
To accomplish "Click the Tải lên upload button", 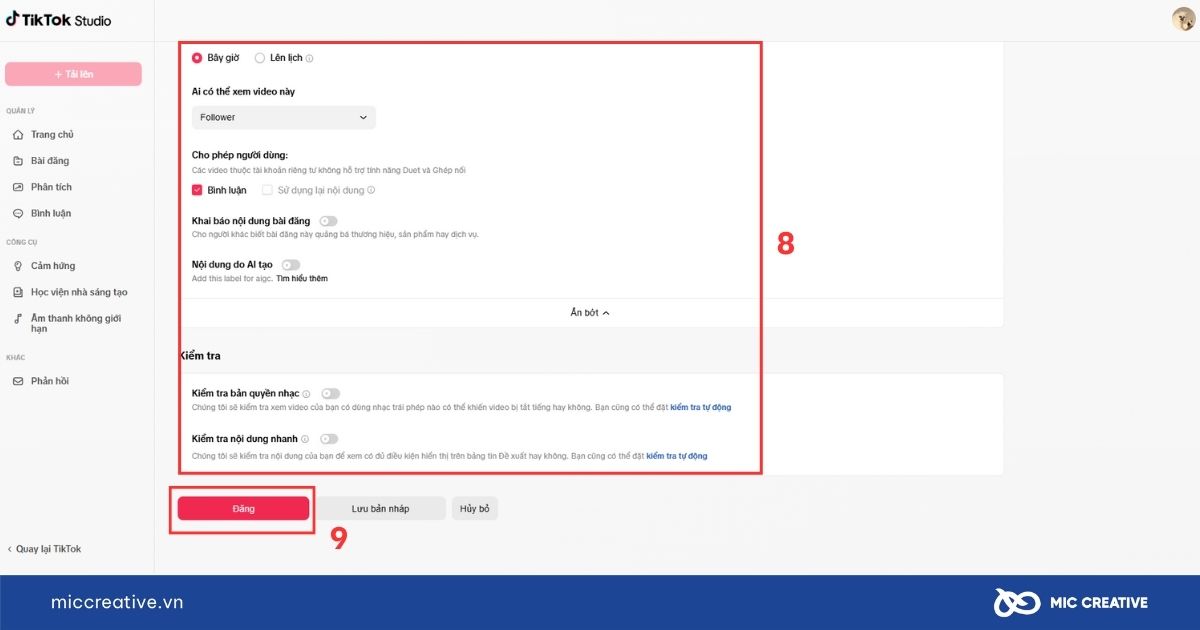I will tap(73, 74).
